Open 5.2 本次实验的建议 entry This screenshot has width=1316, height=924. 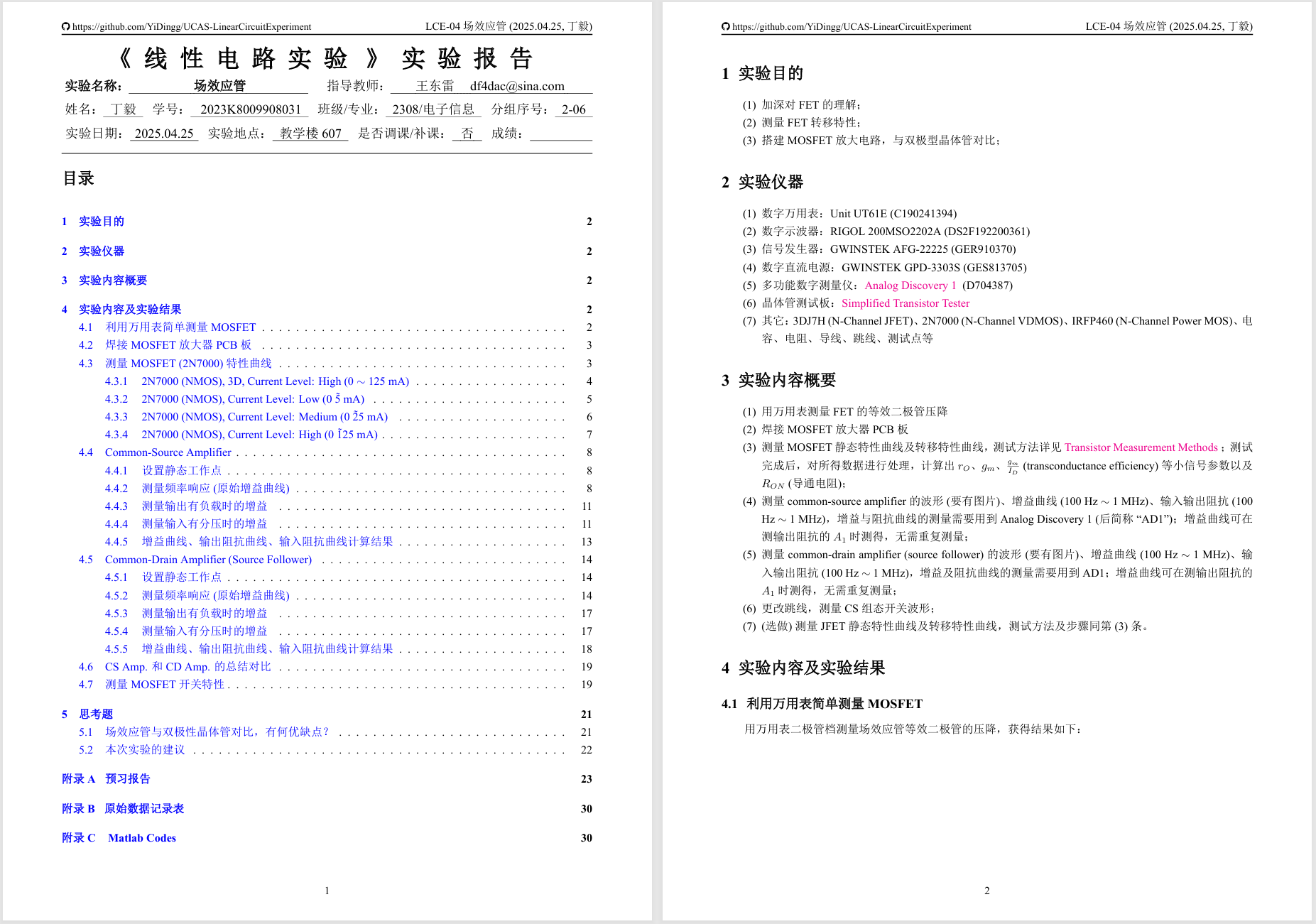tap(132, 750)
